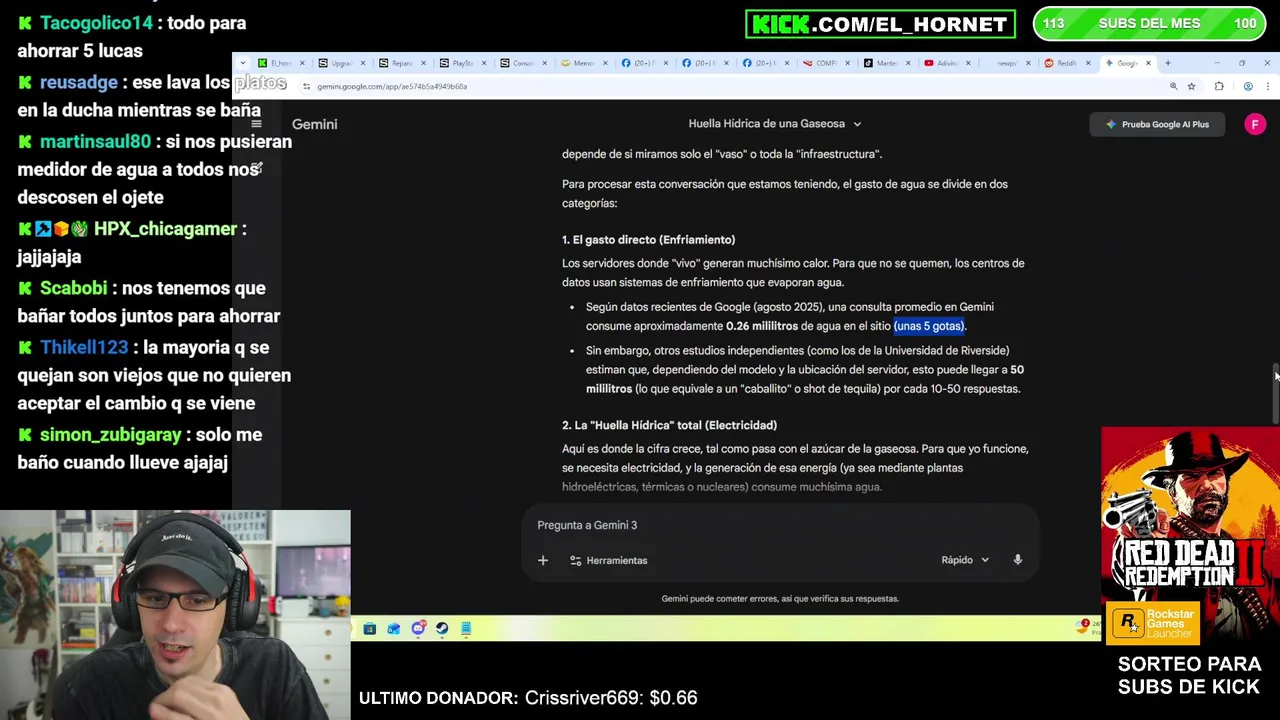This screenshot has width=1280, height=720.
Task: Click the bold text 0.26 mililitros
Action: pyautogui.click(x=762, y=326)
